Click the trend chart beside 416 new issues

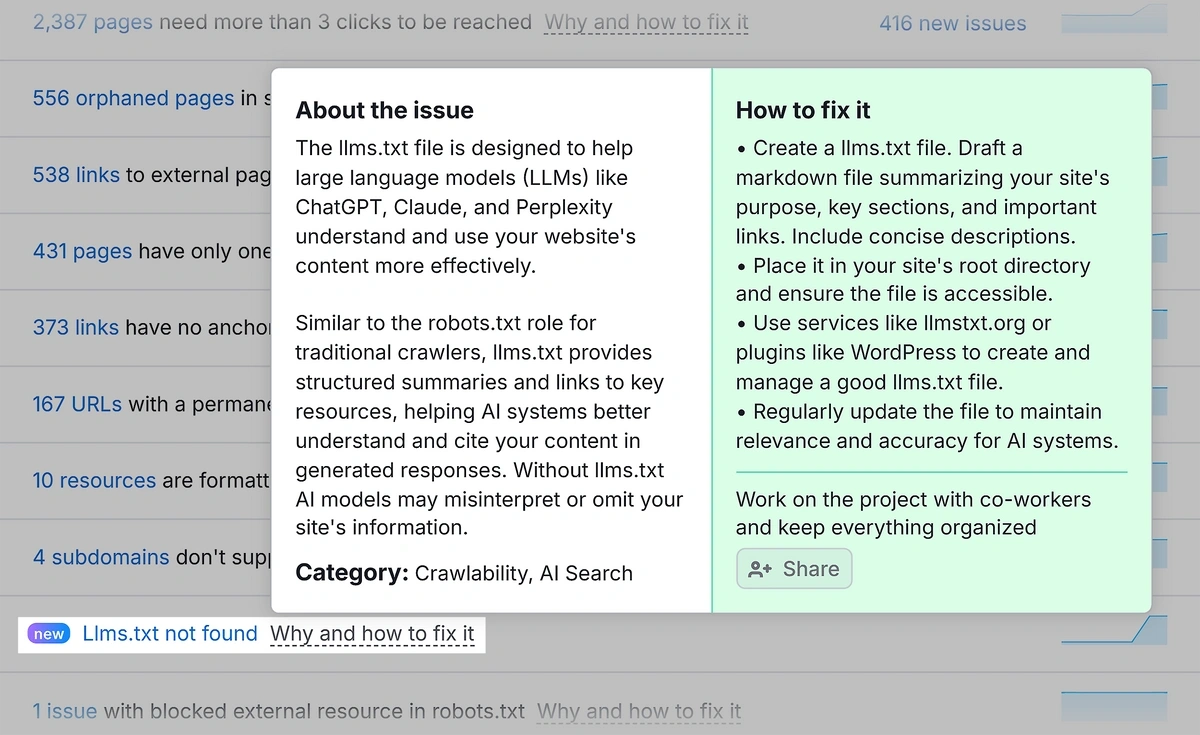point(1114,22)
